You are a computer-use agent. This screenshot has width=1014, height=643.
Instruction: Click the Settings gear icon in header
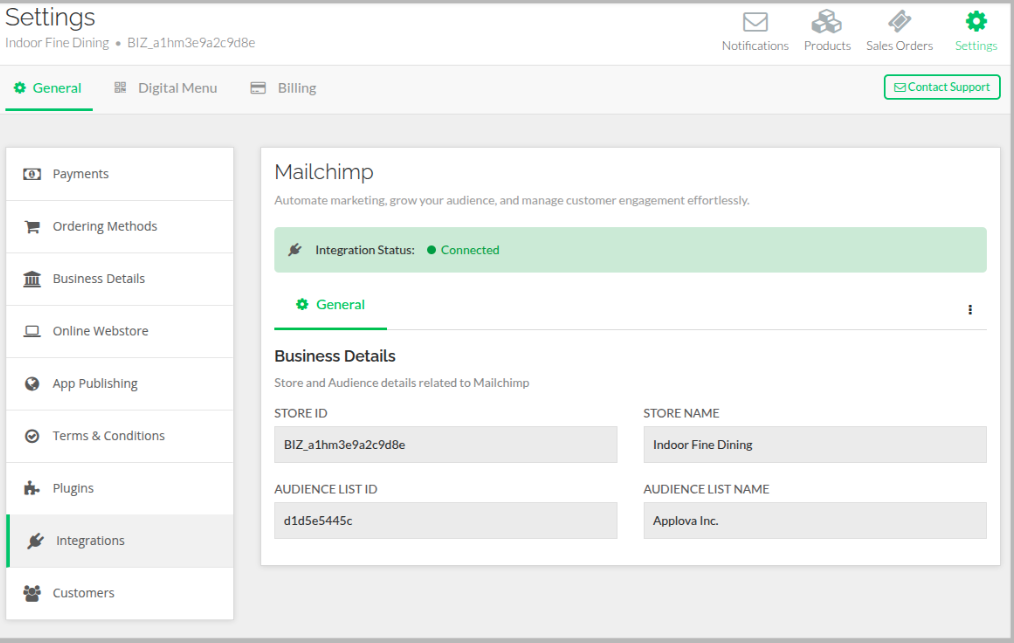(975, 22)
